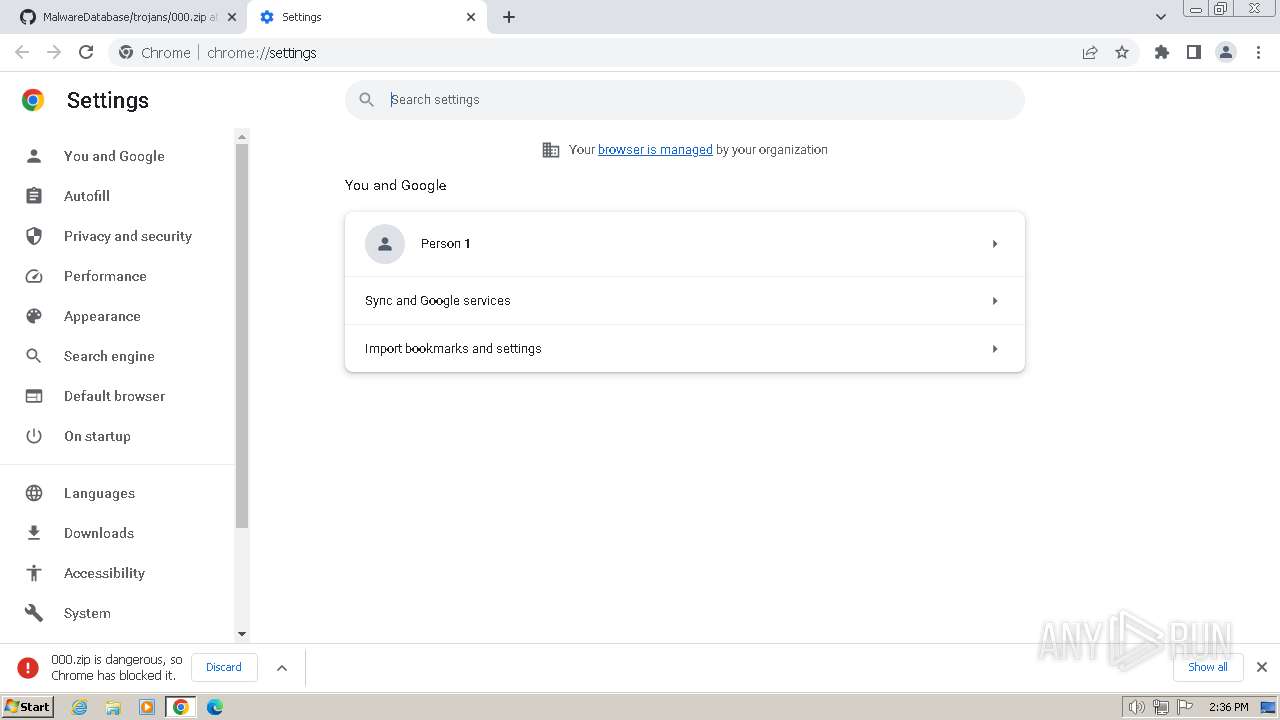The image size is (1280, 720).
Task: Click the sidebar scroll down arrow
Action: coord(241,634)
